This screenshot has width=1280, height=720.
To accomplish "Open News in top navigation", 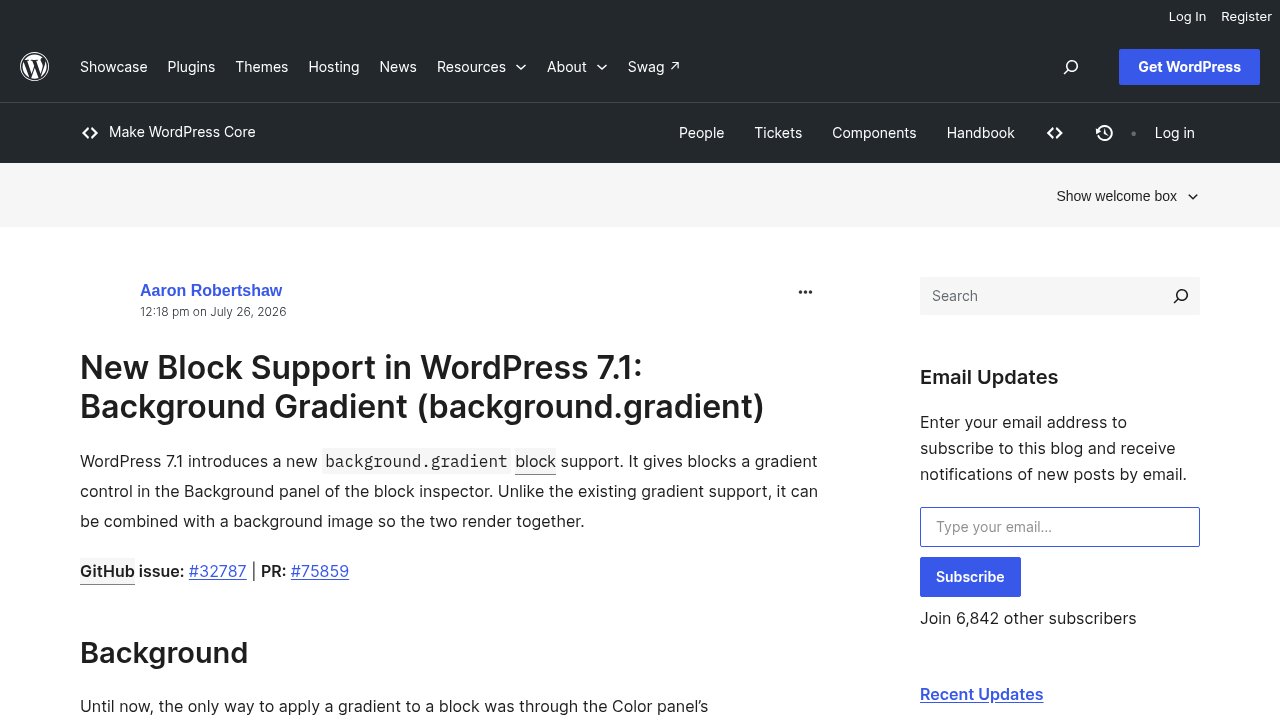I will [x=398, y=67].
